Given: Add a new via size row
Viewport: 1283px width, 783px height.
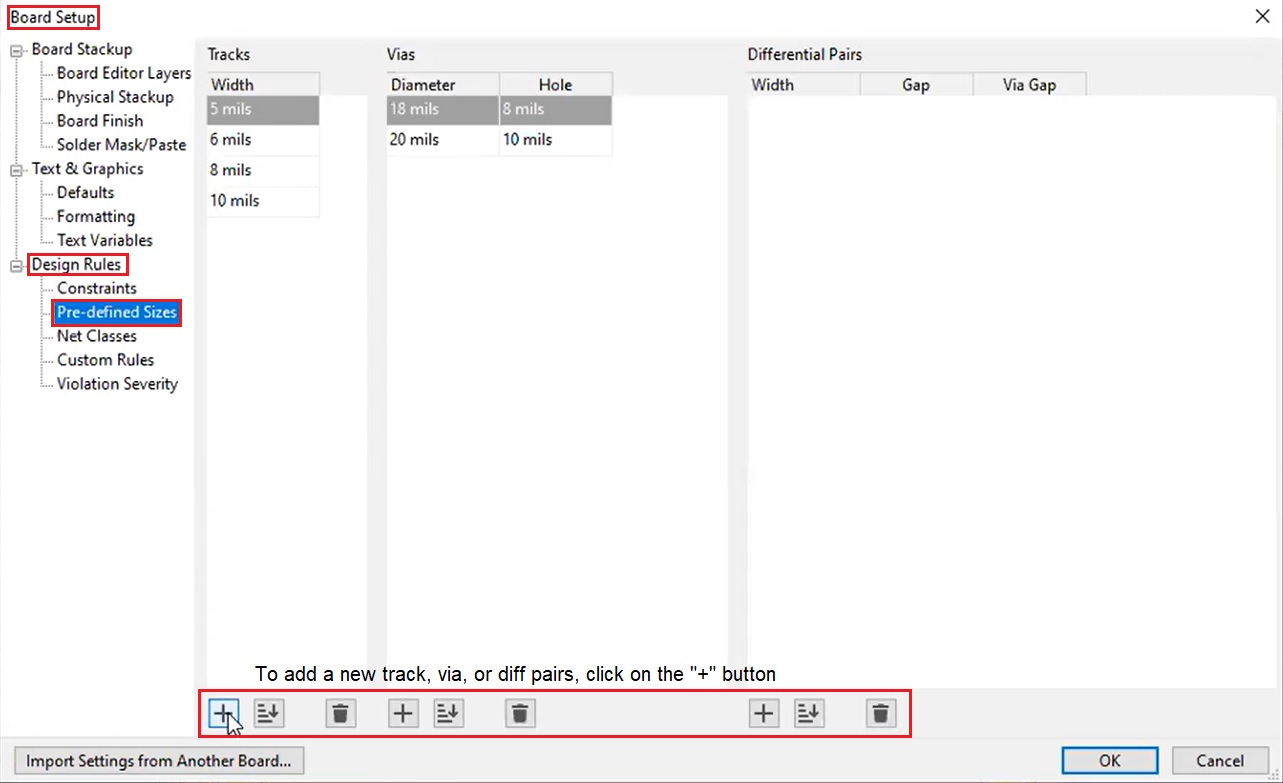Looking at the screenshot, I should point(403,713).
